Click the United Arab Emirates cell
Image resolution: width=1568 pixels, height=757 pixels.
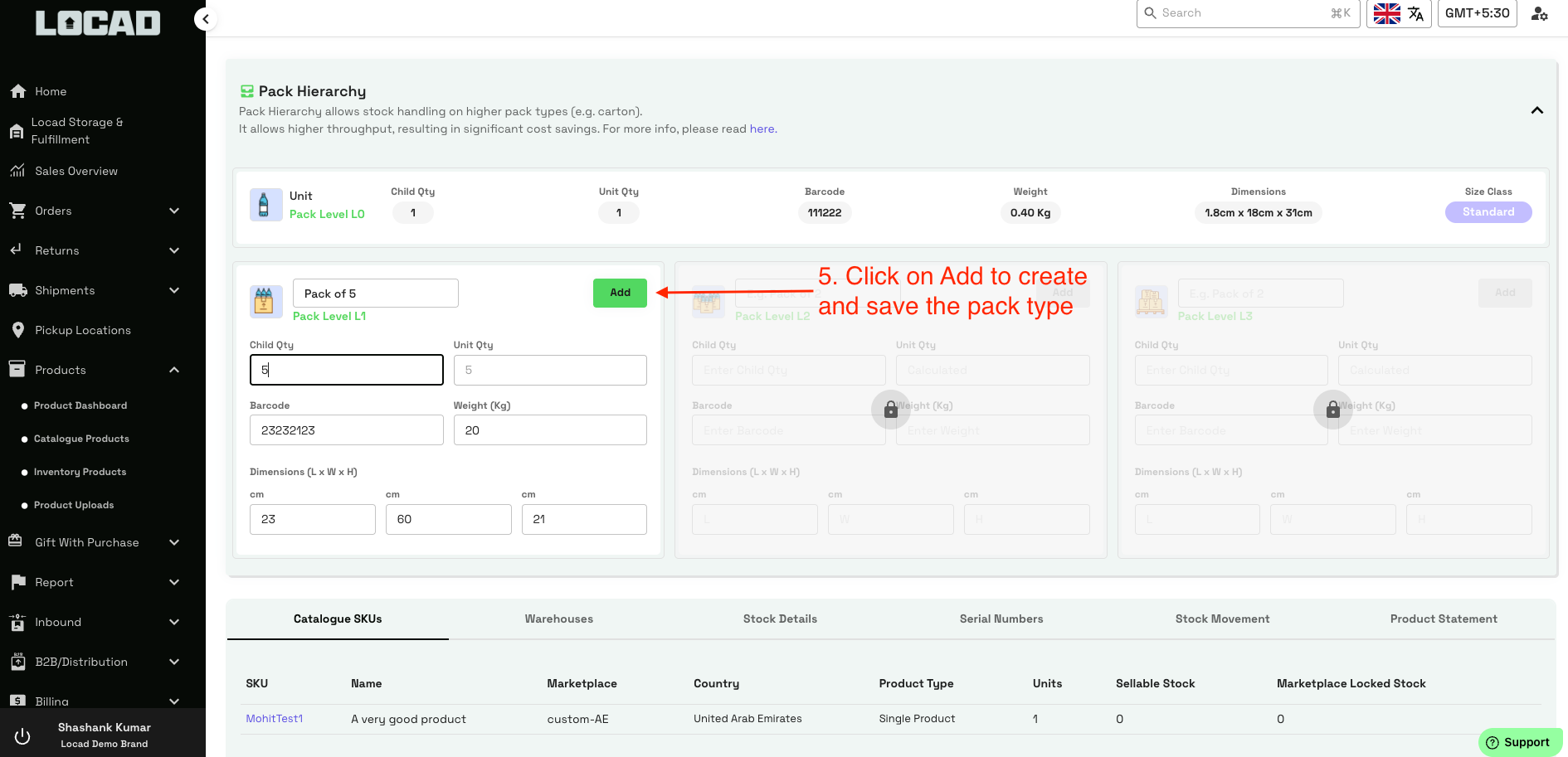(x=747, y=719)
